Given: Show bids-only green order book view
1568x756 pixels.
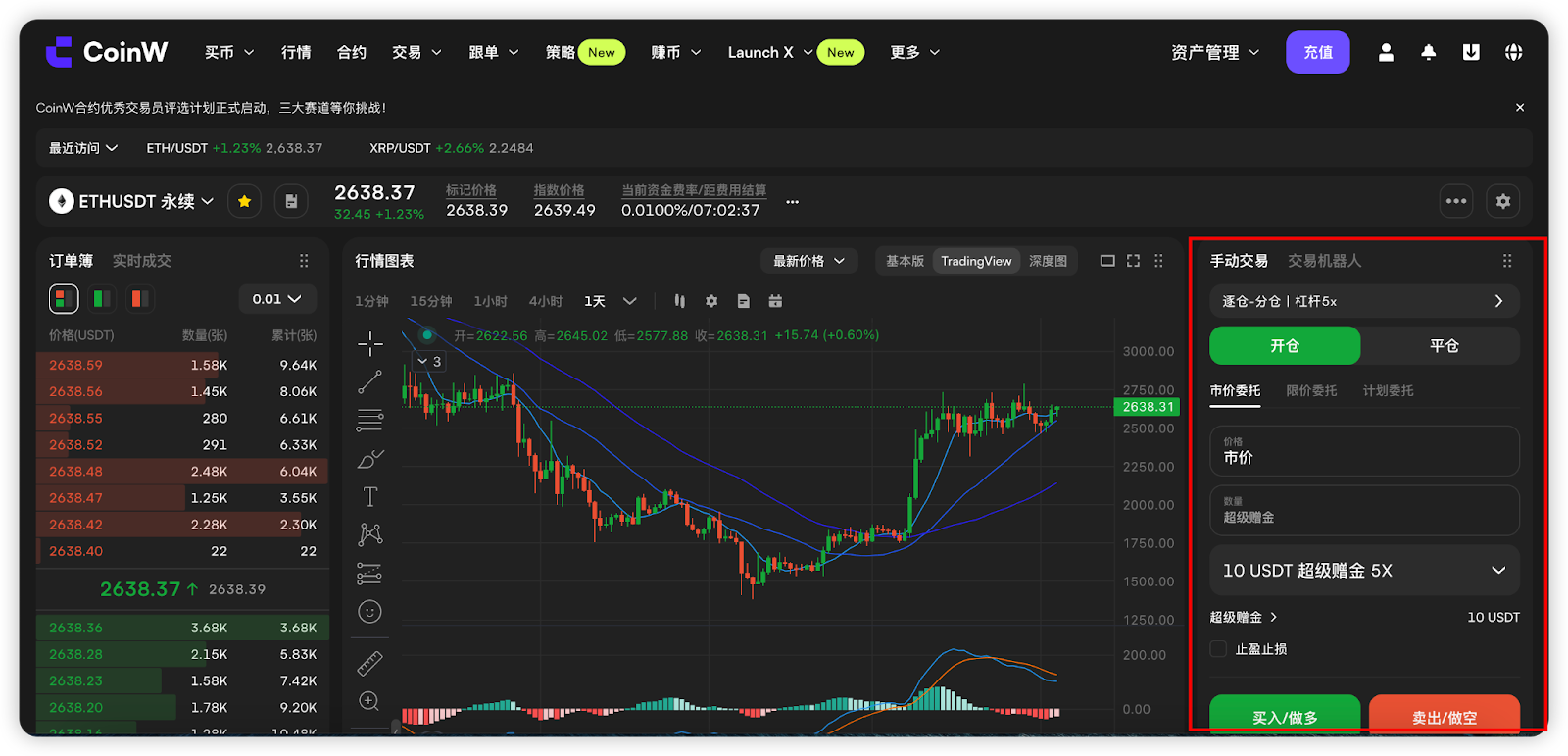Looking at the screenshot, I should pos(102,298).
